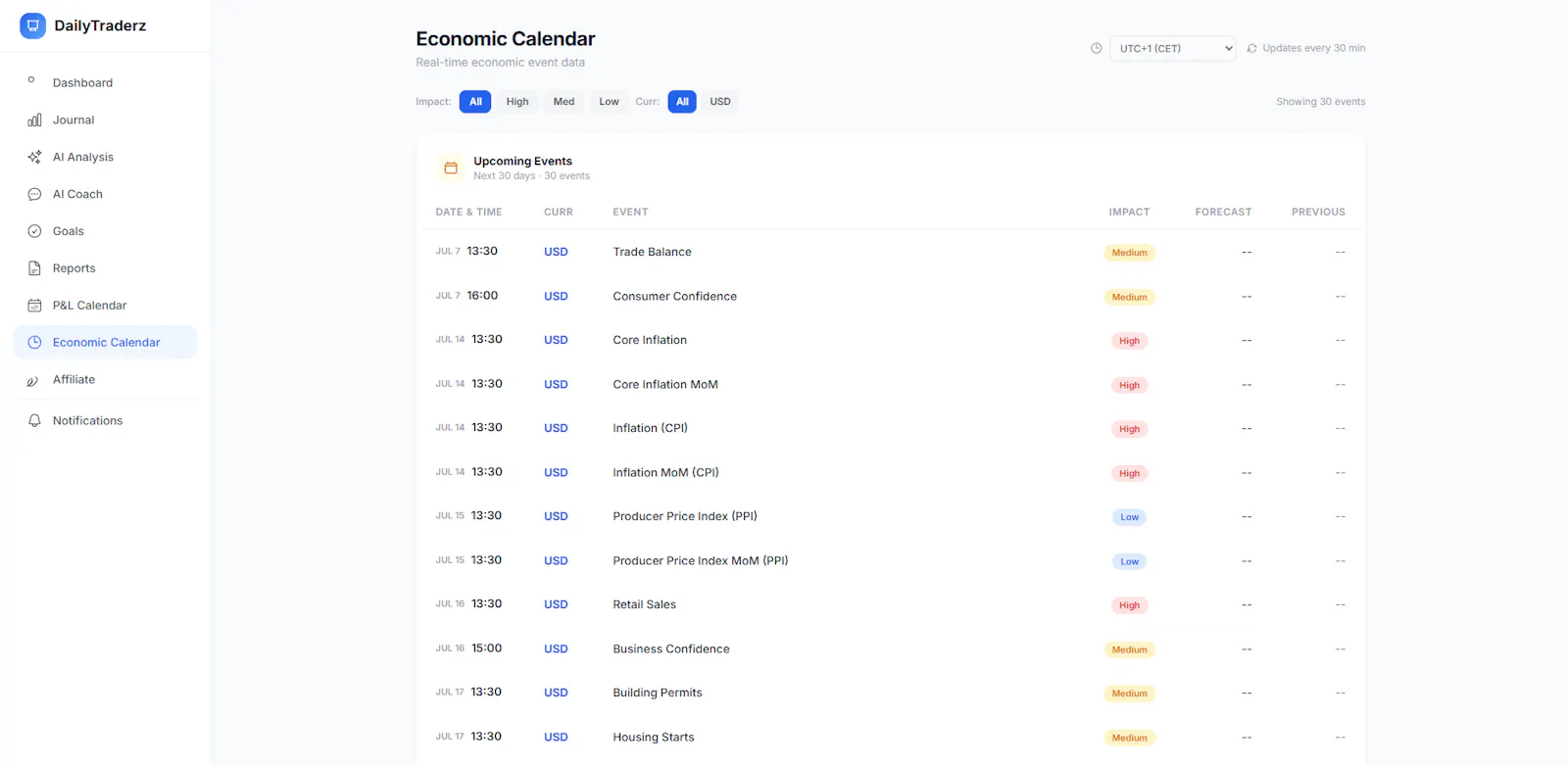The height and width of the screenshot is (765, 1568).
Task: Click the Dashboard sidebar icon
Action: (x=31, y=79)
